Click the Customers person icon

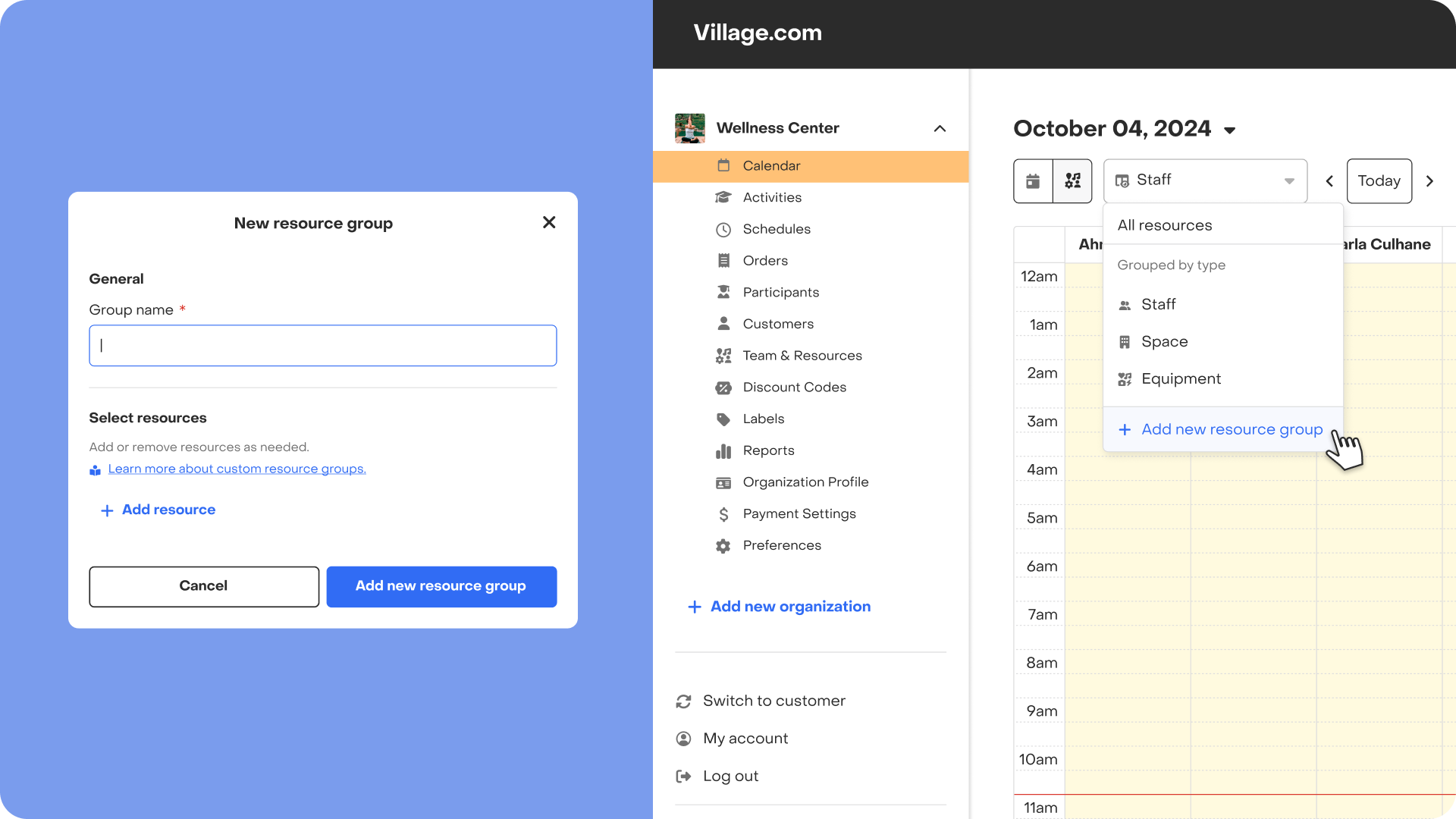[x=723, y=324]
